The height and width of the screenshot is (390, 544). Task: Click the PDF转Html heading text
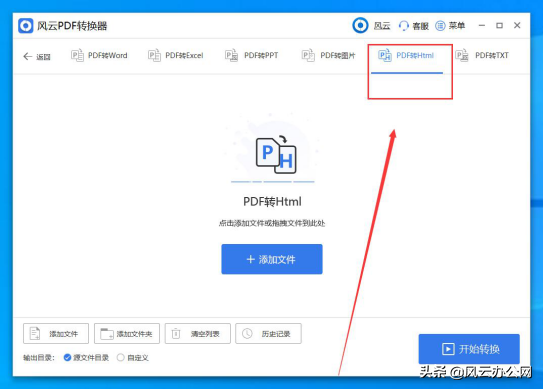pyautogui.click(x=272, y=202)
